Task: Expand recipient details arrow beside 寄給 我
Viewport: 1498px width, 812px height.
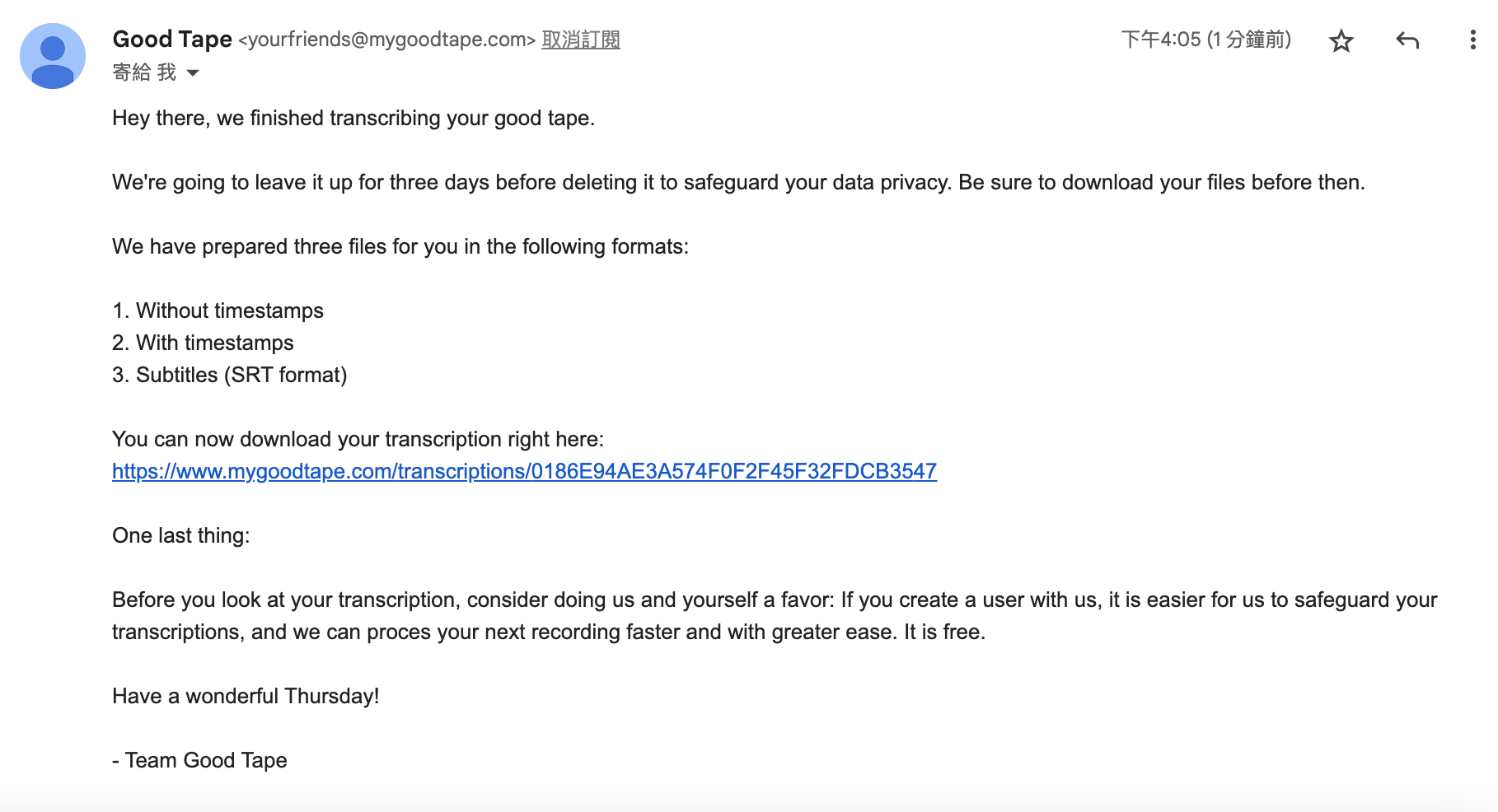Action: pyautogui.click(x=193, y=73)
